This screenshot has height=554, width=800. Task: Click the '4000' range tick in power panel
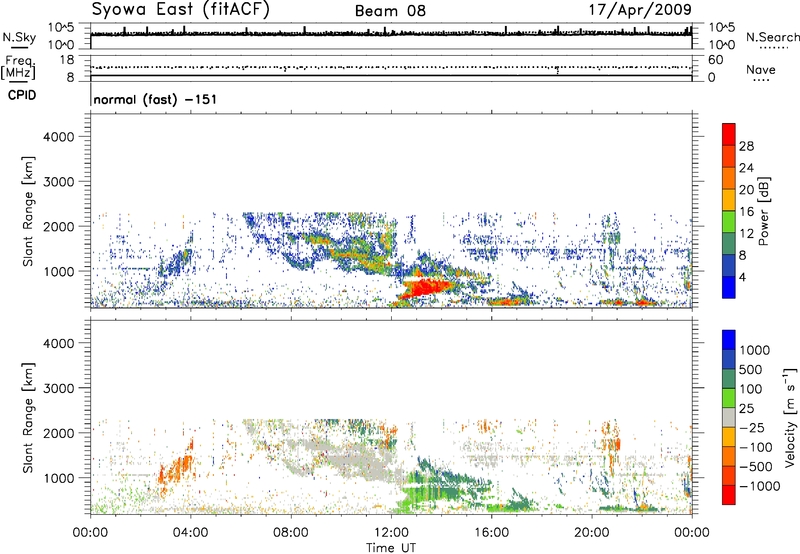tap(59, 137)
